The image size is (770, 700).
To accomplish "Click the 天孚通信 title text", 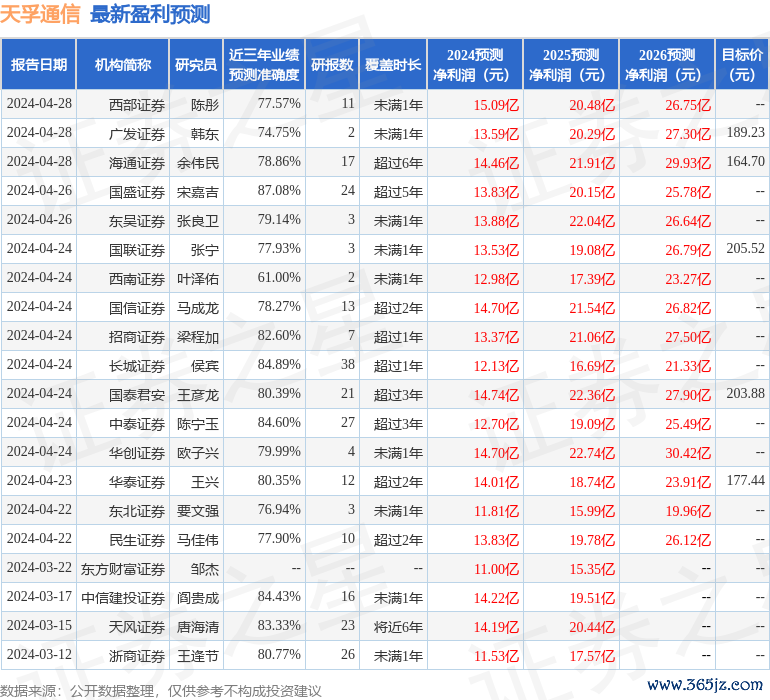I will click(x=40, y=13).
